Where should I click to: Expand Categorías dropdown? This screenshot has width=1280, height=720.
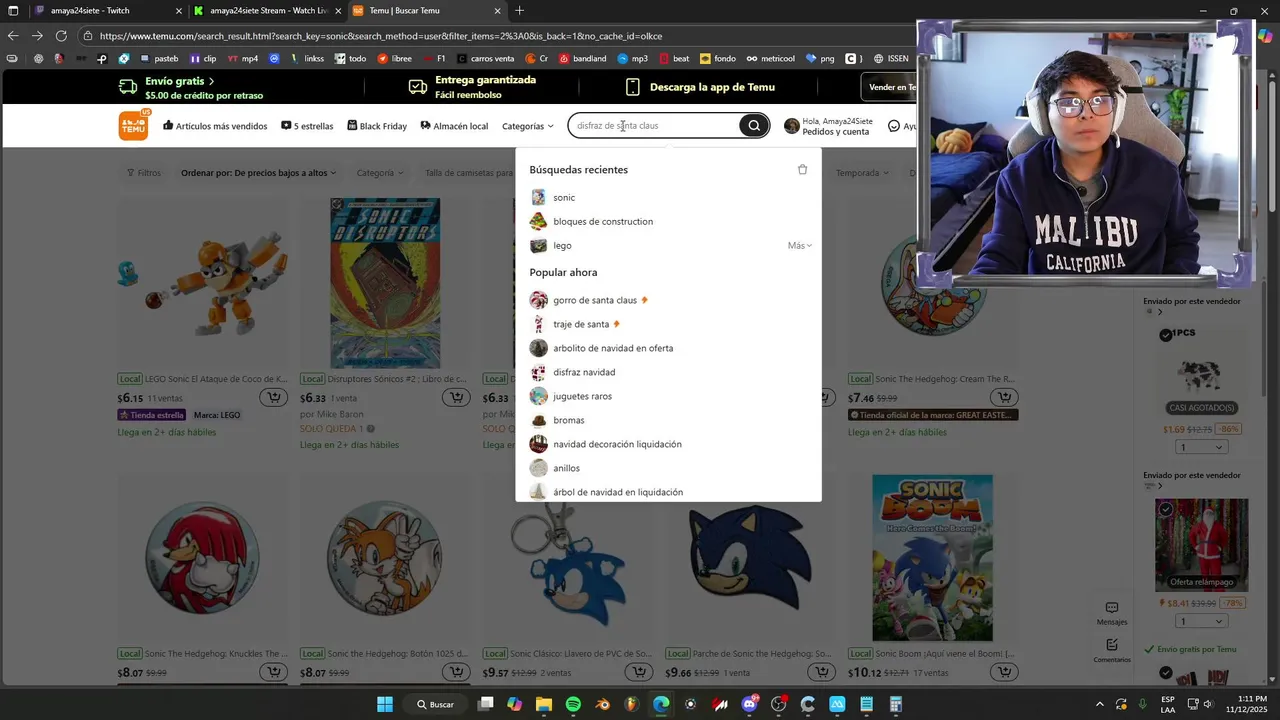click(x=527, y=126)
